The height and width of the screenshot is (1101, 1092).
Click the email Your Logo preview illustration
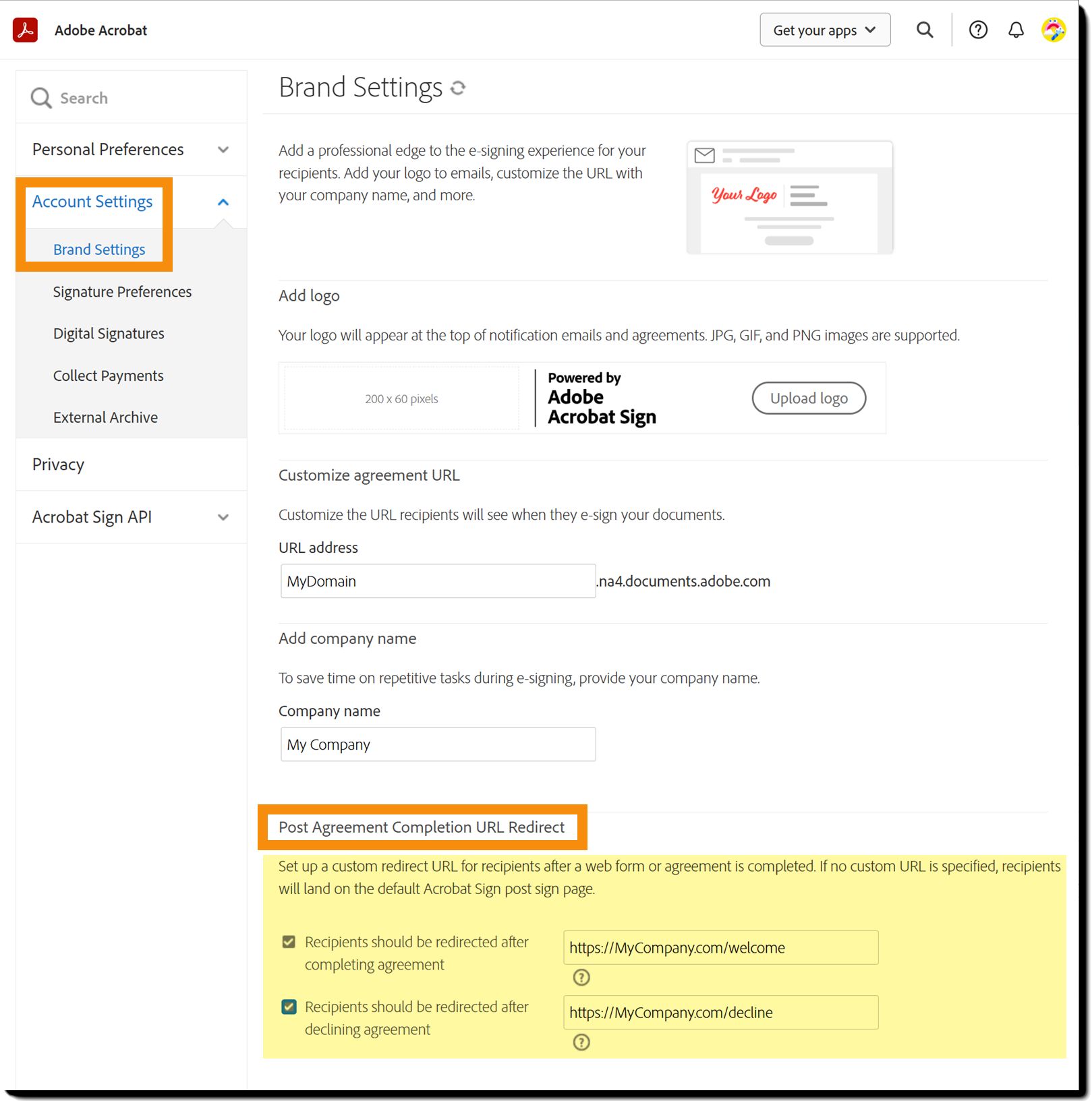point(790,197)
